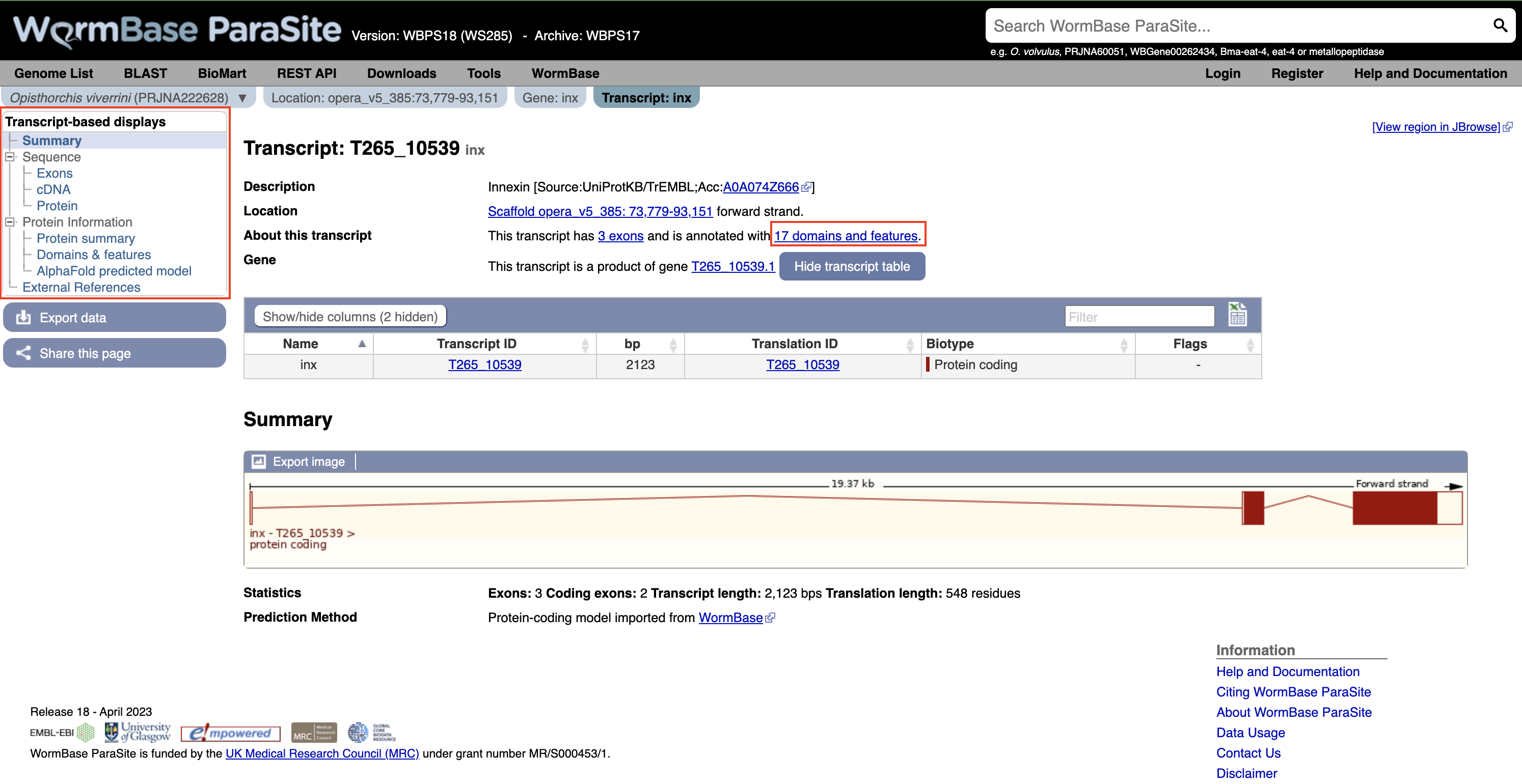Switch to Location tab
The image size is (1522, 784).
point(385,98)
